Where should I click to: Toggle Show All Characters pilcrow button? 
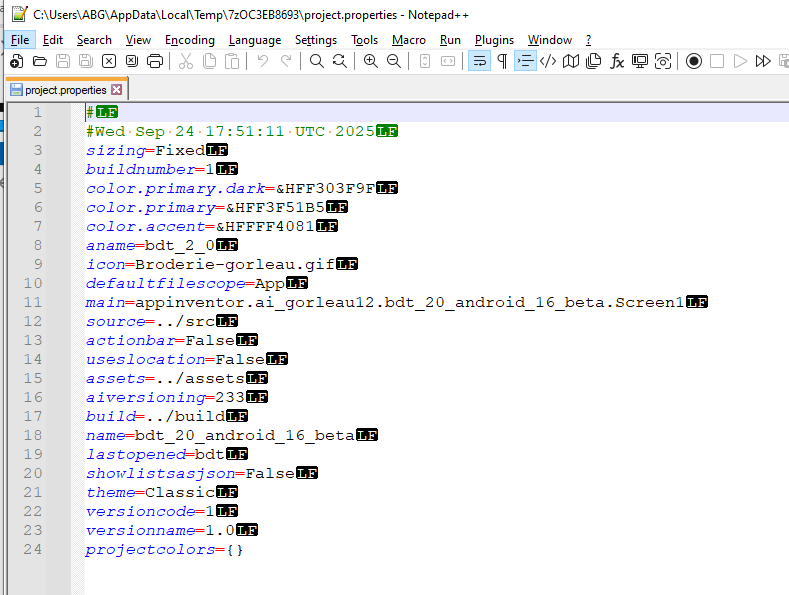click(502, 61)
